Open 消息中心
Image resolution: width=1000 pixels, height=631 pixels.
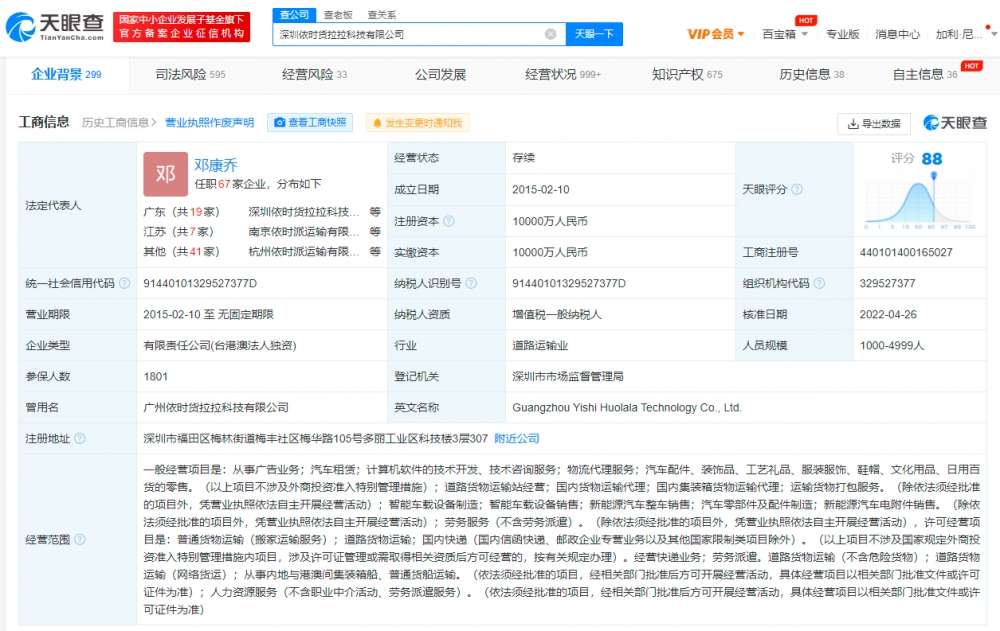tap(897, 34)
